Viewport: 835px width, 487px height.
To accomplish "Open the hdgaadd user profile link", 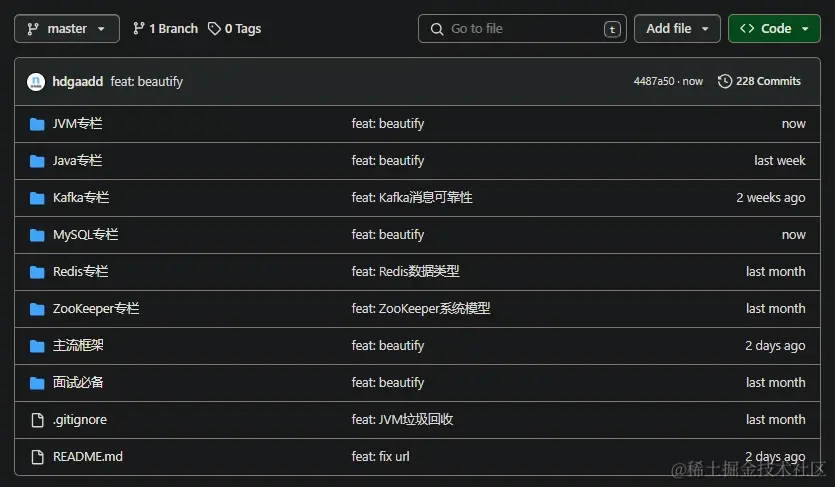I will (77, 82).
